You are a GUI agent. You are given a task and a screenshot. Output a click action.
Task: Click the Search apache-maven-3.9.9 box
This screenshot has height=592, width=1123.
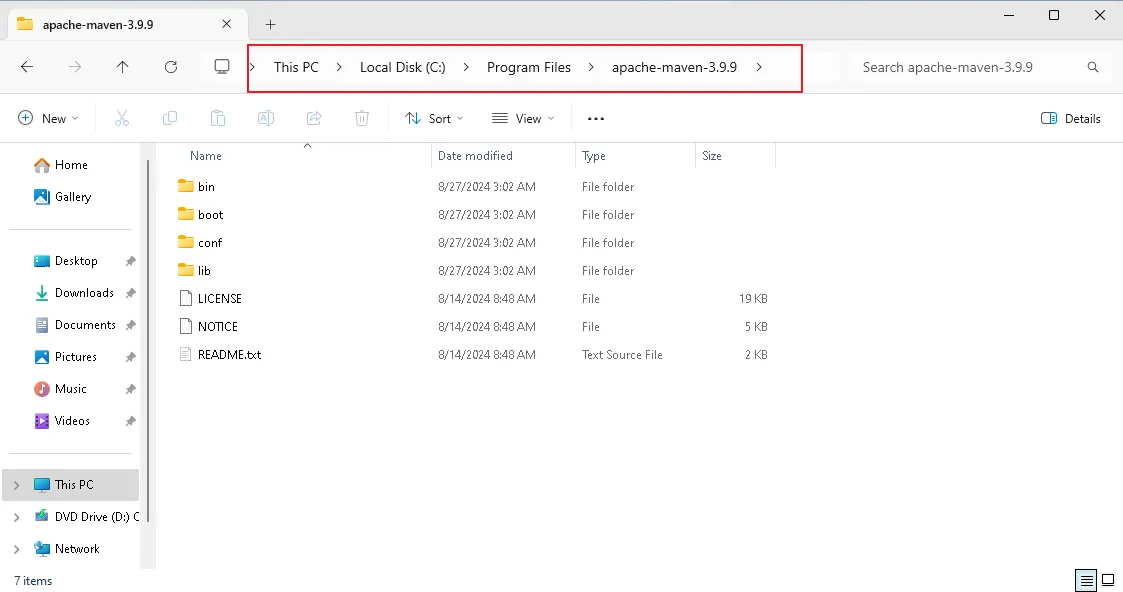coord(970,67)
